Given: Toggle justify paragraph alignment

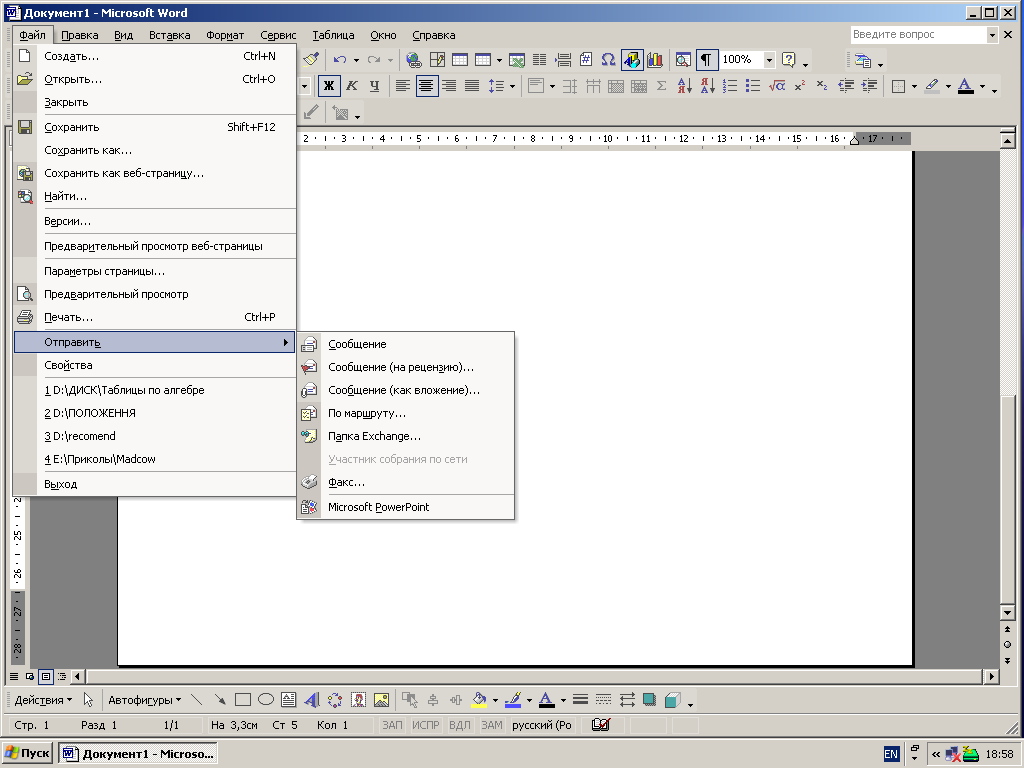Looking at the screenshot, I should point(472,86).
